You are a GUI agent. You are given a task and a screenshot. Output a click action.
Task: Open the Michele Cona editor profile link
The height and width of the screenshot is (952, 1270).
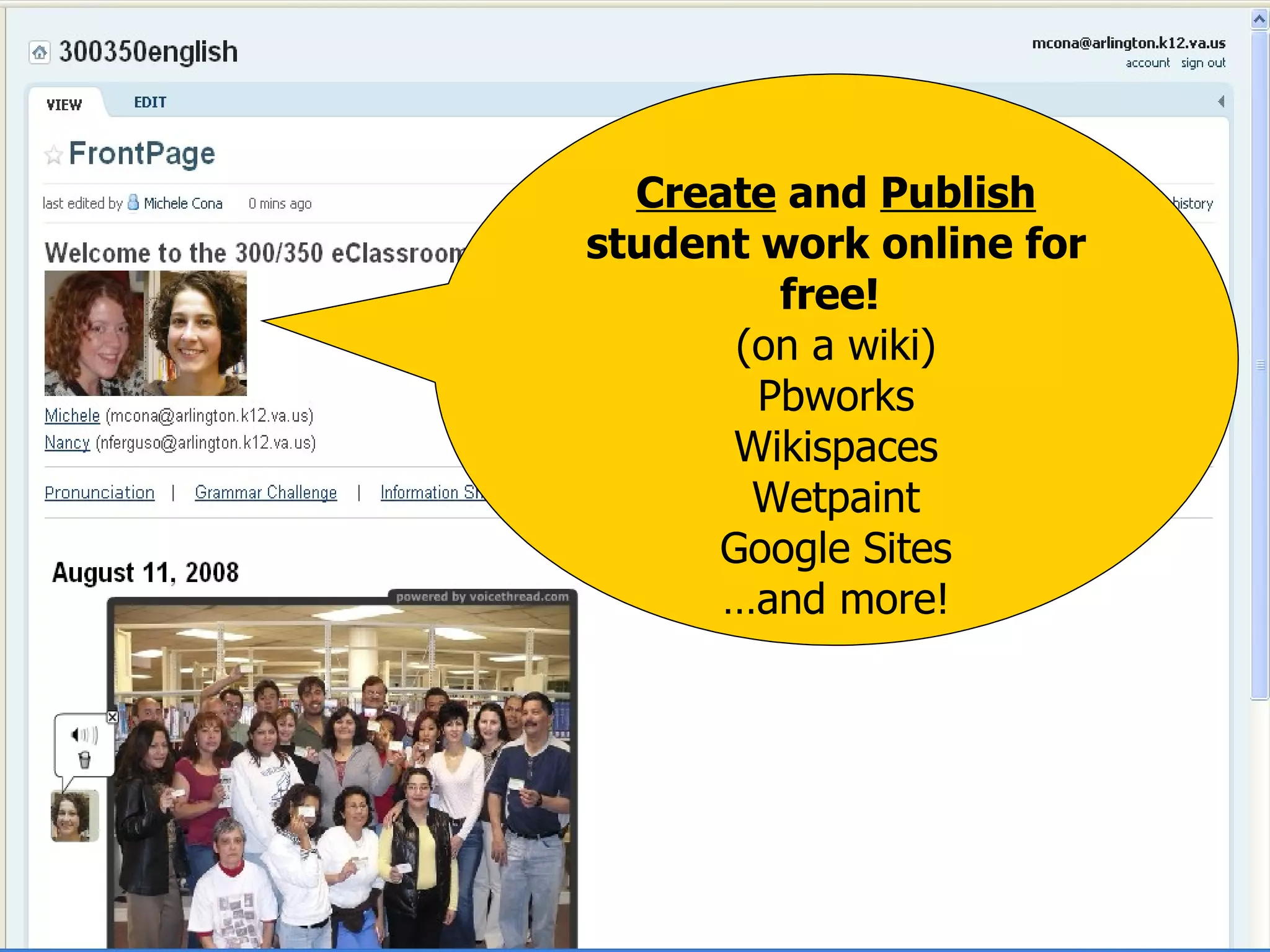[183, 203]
